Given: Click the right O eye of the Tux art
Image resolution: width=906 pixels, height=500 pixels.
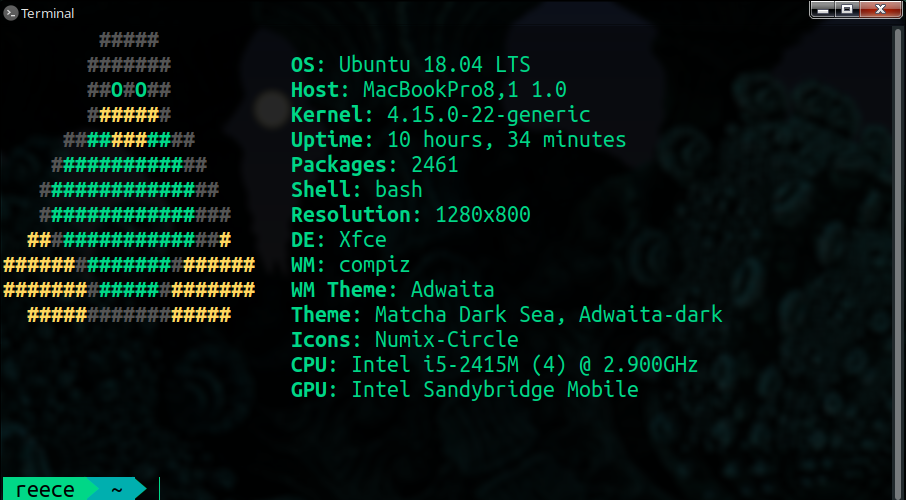Looking at the screenshot, I should click(140, 90).
